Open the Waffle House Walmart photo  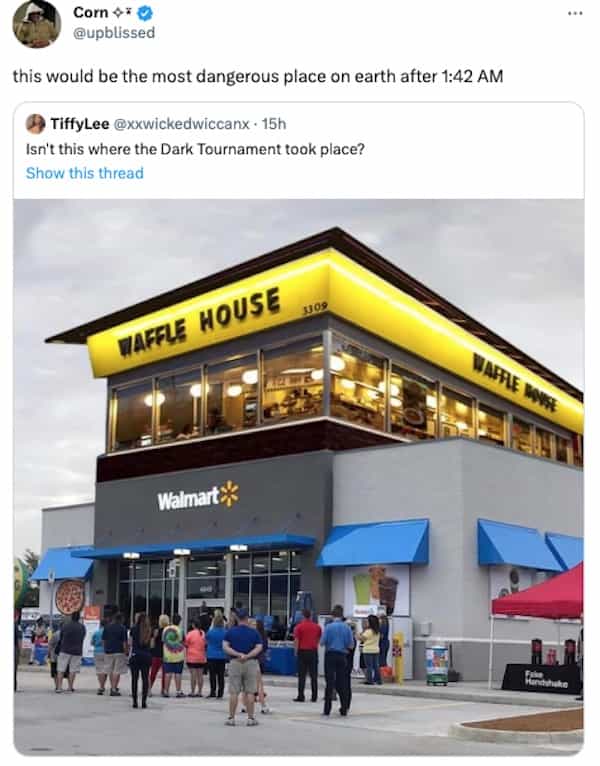click(299, 476)
